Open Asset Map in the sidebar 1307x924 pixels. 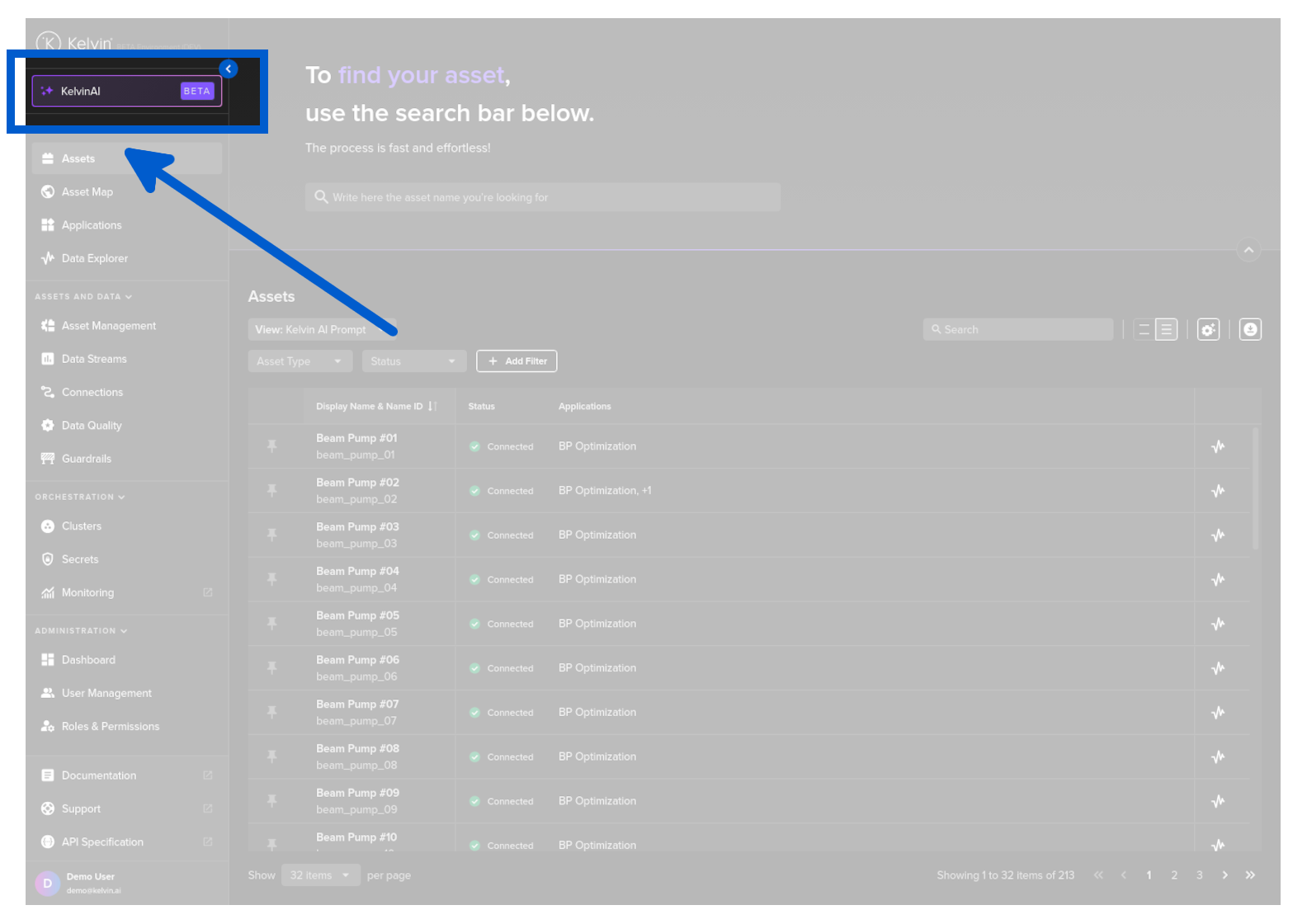[x=87, y=191]
